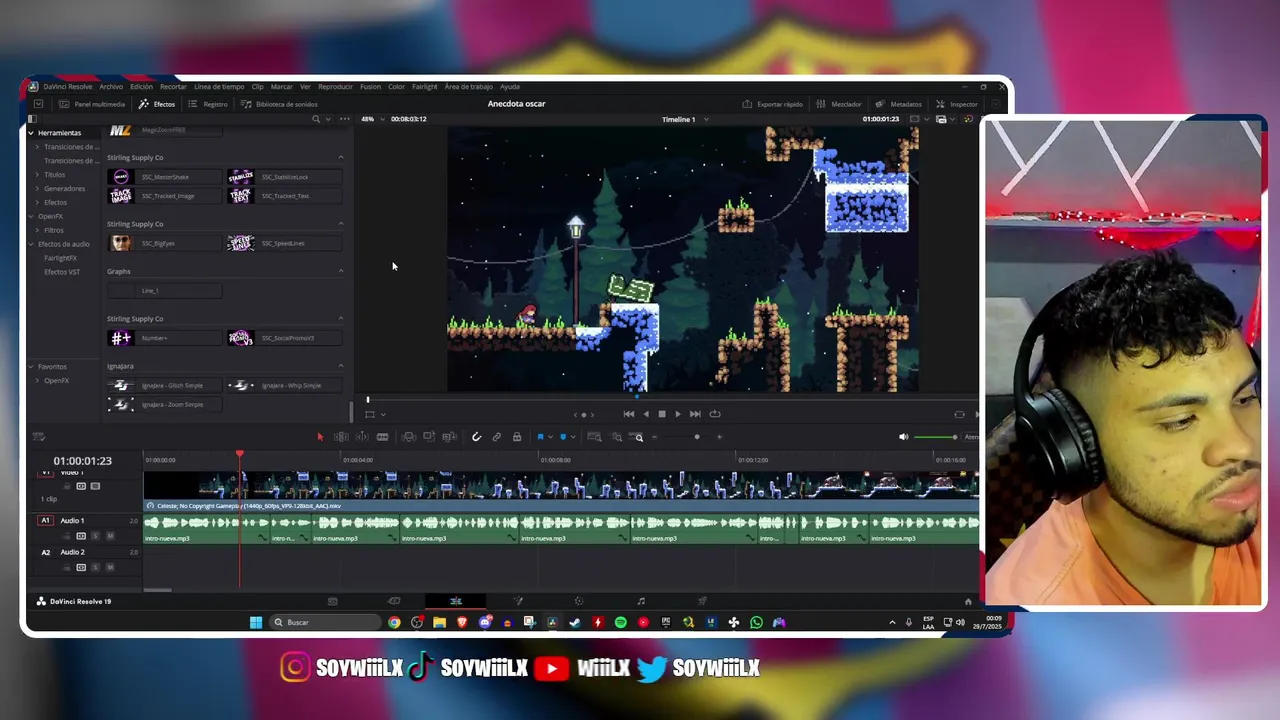Solo the Audio 2 track
Viewport: 1280px width, 720px height.
click(x=96, y=567)
